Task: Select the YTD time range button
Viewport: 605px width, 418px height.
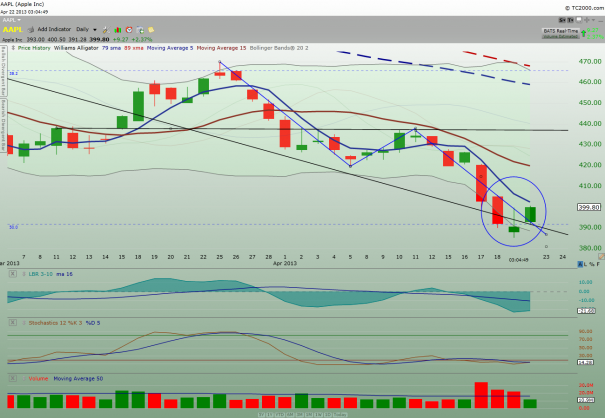Action: point(279,415)
